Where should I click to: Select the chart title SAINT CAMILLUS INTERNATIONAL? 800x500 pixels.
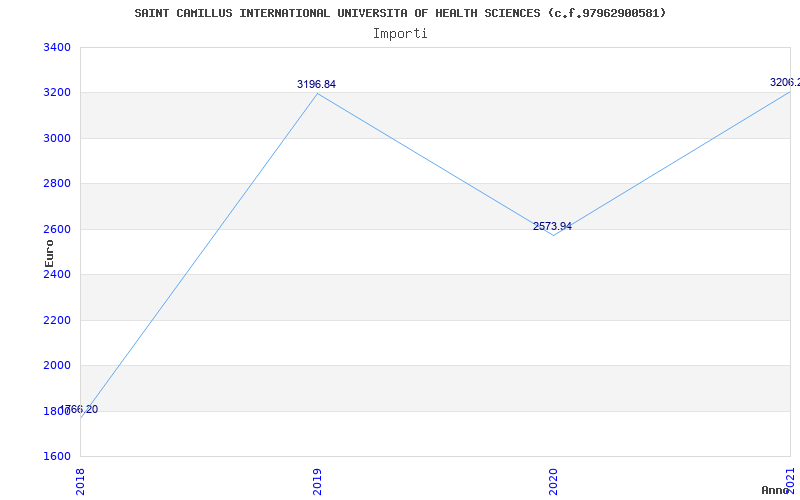(401, 13)
